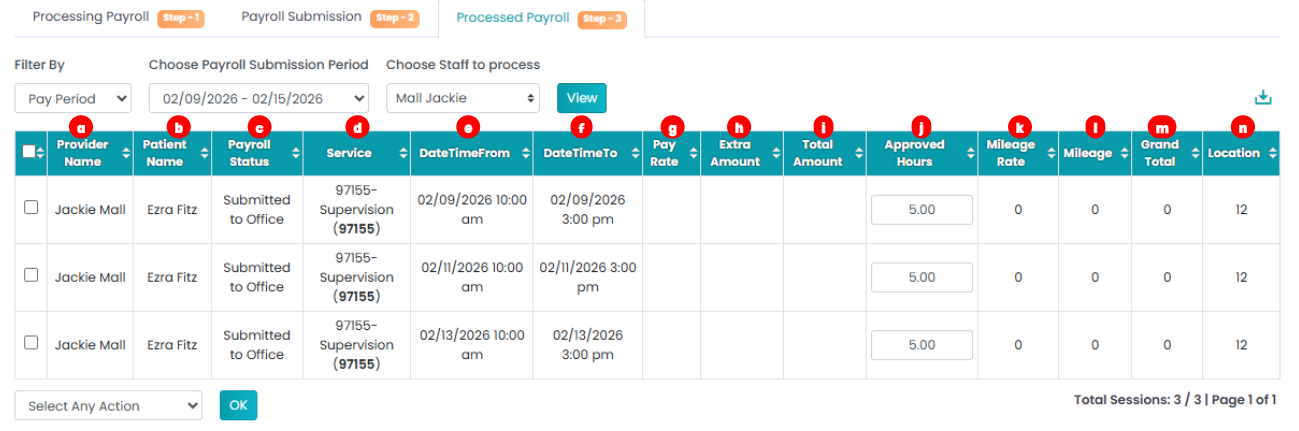The width and height of the screenshot is (1299, 431).
Task: Switch to Processing Payroll tab
Action: coord(91,17)
